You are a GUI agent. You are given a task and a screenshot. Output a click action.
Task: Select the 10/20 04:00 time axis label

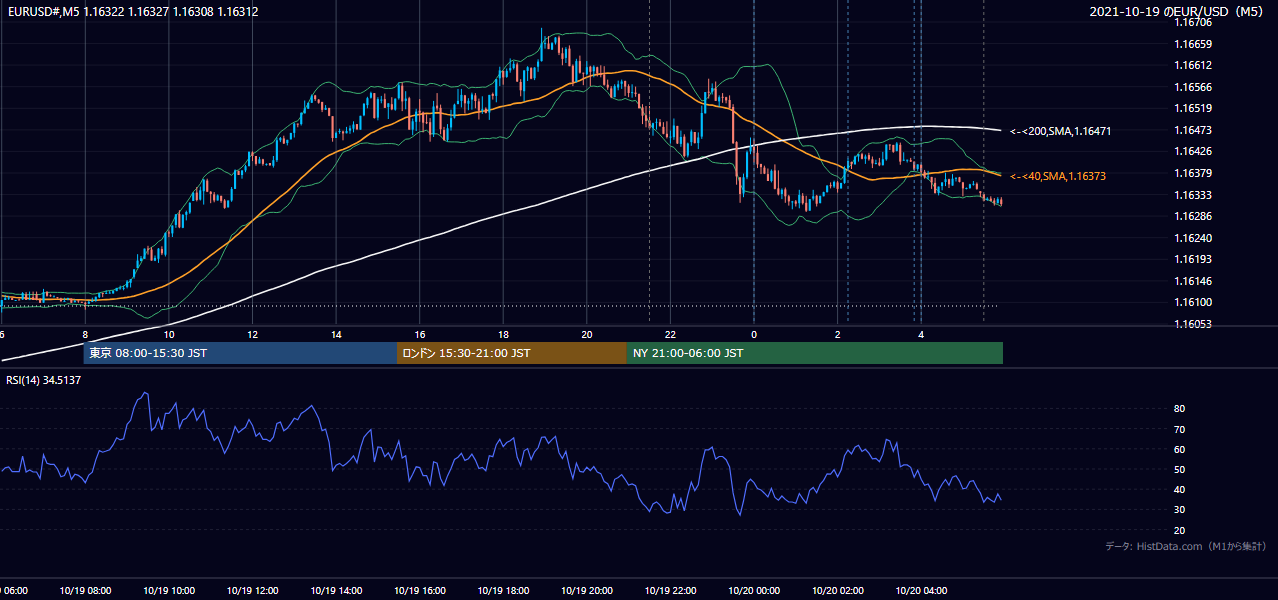pos(920,591)
